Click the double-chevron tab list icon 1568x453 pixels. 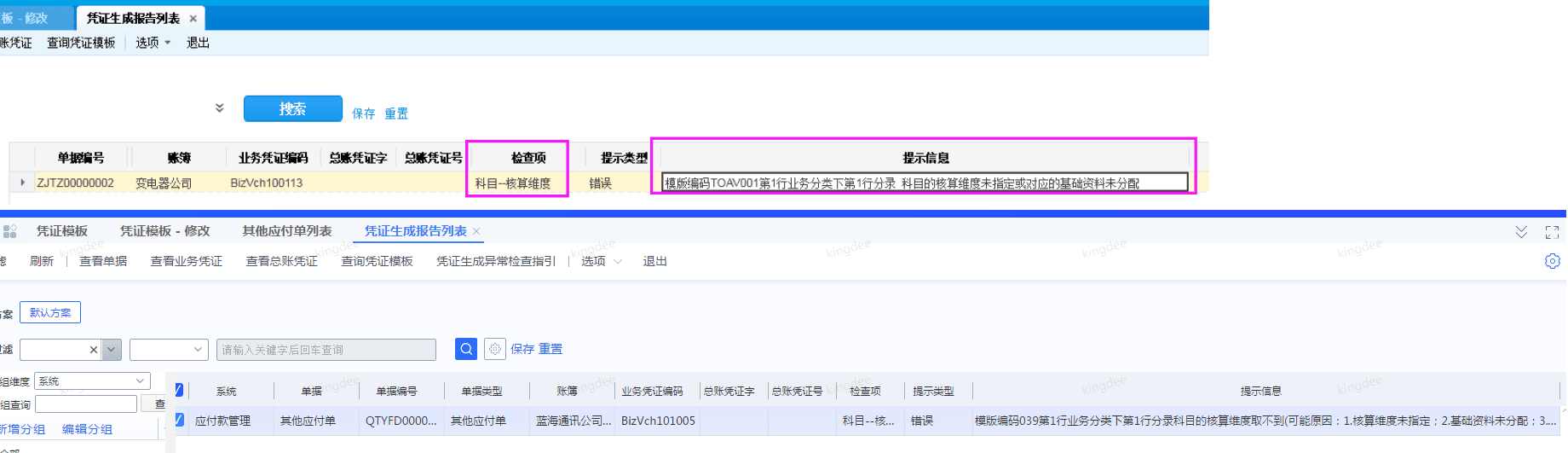(1521, 232)
